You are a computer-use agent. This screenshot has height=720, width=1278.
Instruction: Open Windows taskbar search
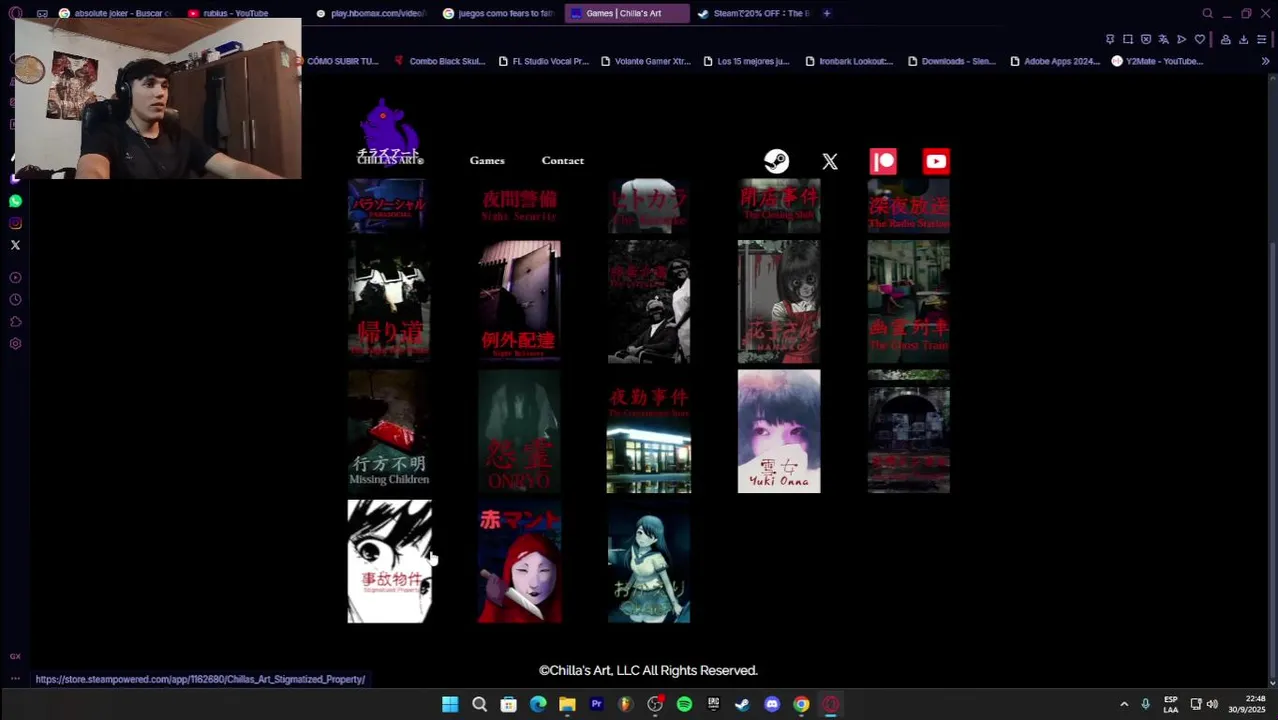click(x=479, y=704)
